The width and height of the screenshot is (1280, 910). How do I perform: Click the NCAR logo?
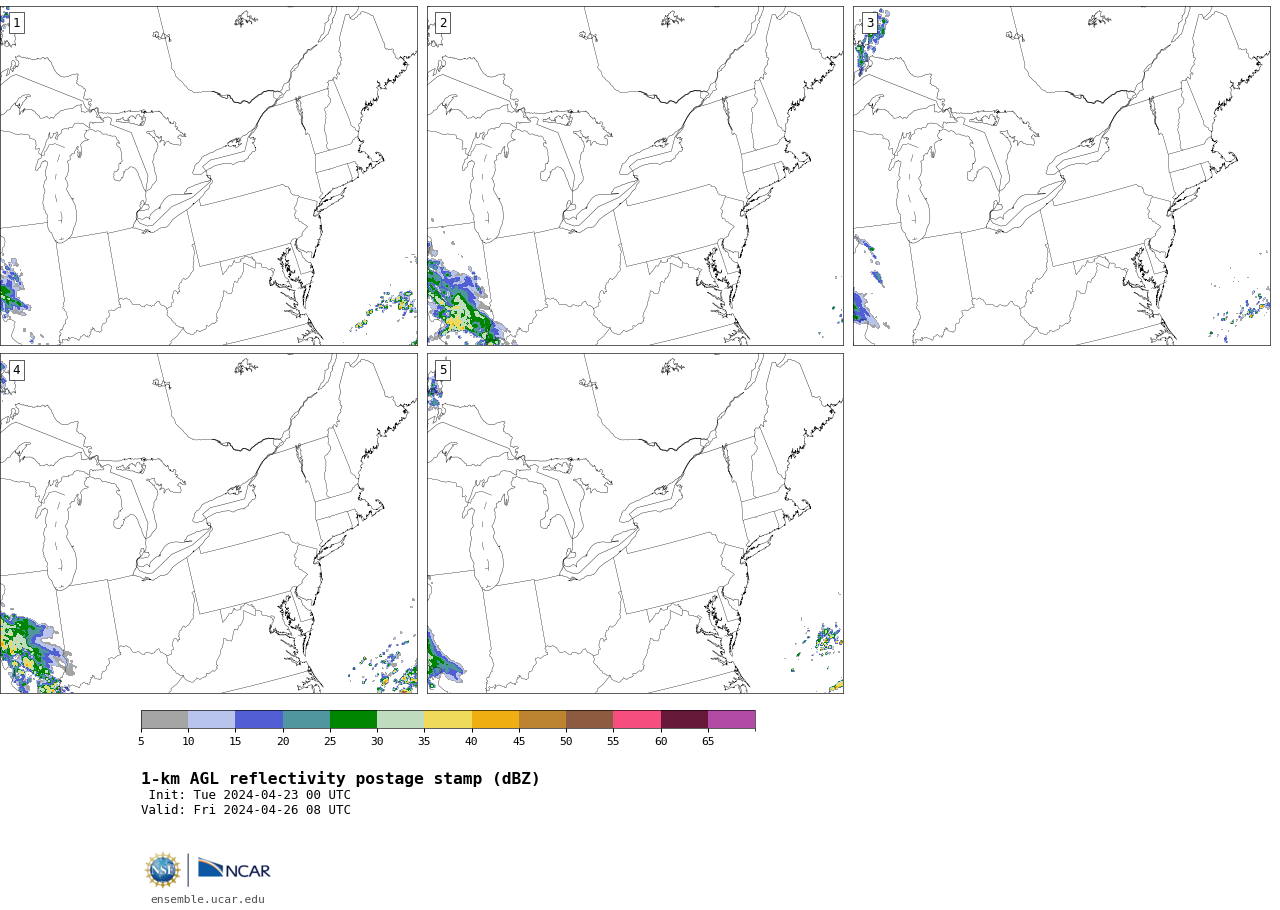click(234, 869)
